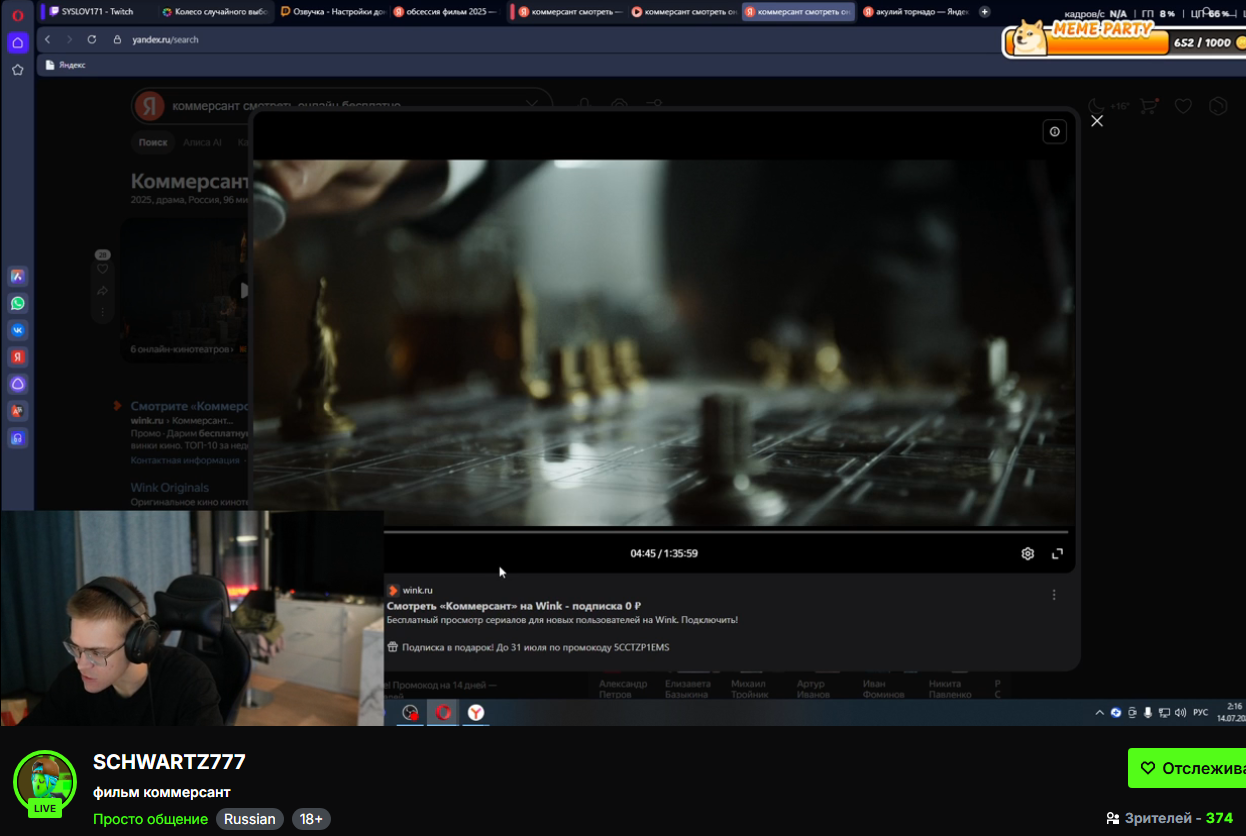
Task: Open the Wink Originals link
Action: [170, 488]
